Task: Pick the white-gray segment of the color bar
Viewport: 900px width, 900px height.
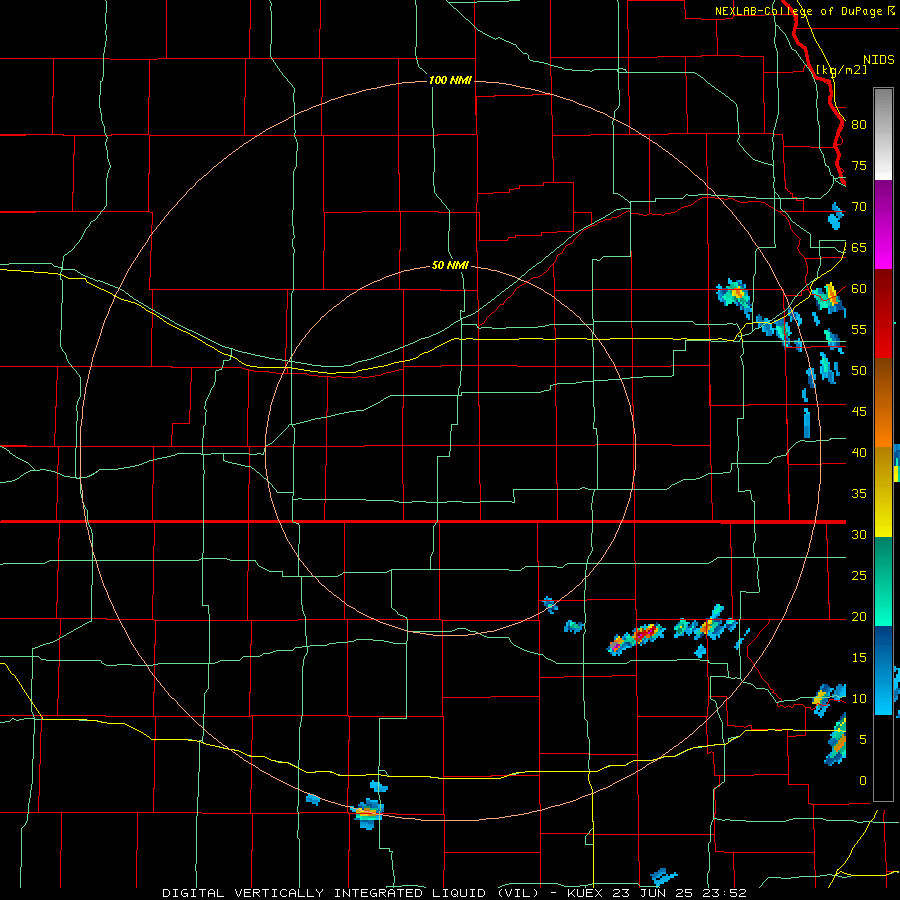Action: [883, 134]
